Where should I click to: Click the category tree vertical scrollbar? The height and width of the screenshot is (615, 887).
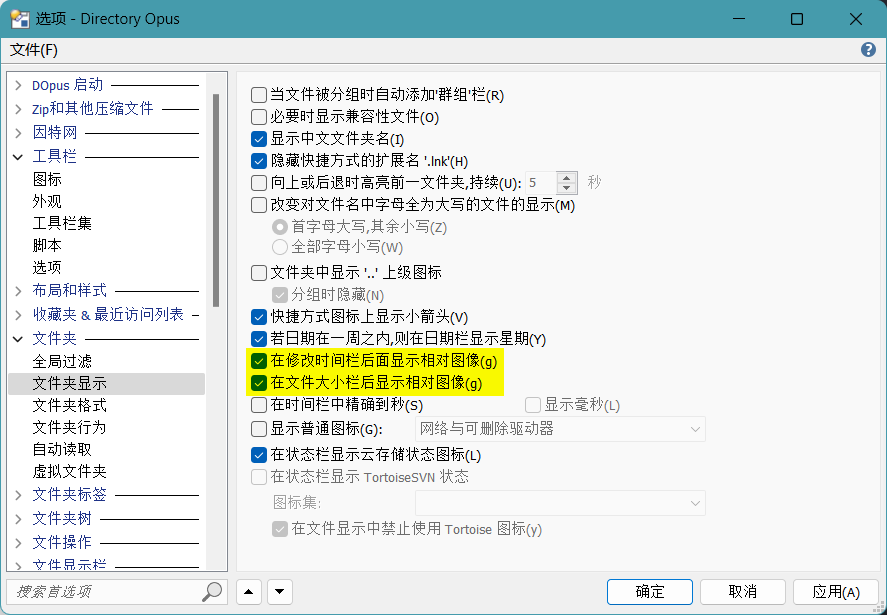point(216,201)
